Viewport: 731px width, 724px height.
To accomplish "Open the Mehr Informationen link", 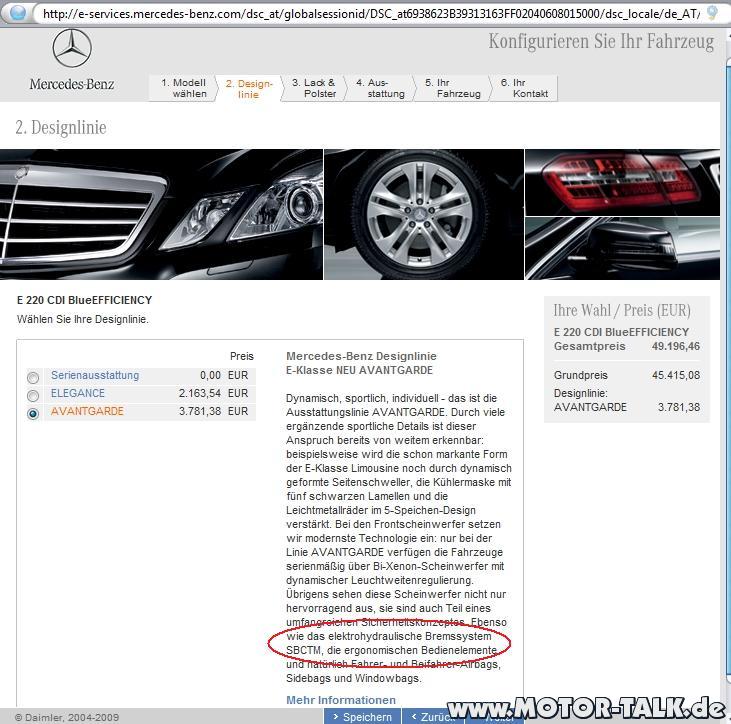I will (x=341, y=700).
